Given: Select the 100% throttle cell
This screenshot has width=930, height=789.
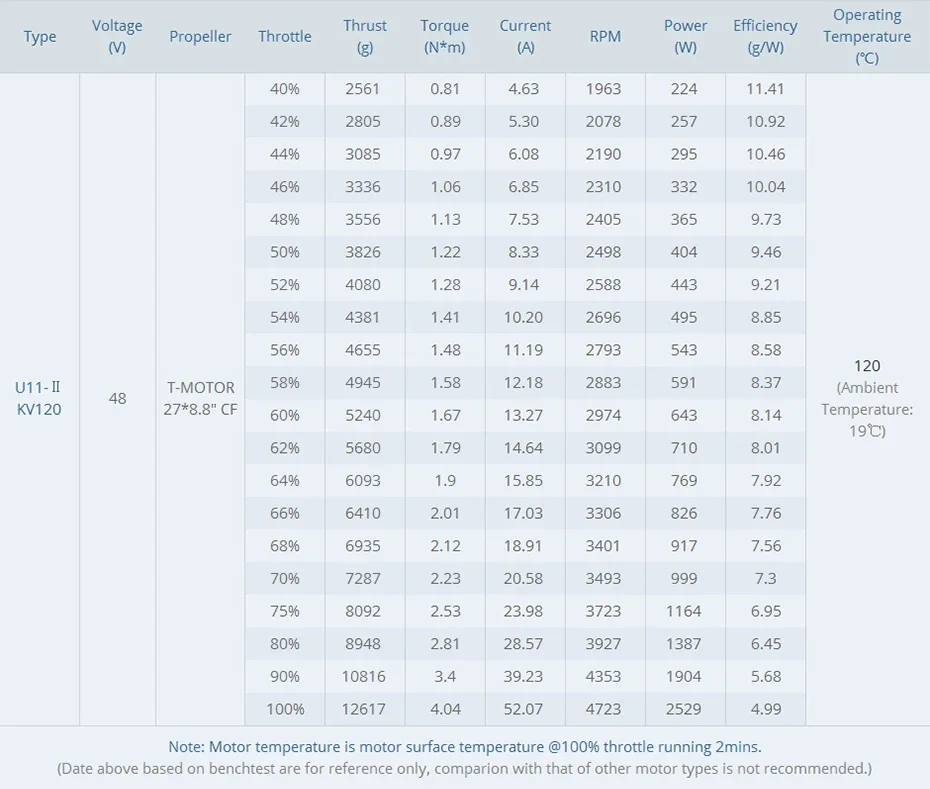Looking at the screenshot, I should [x=285, y=709].
